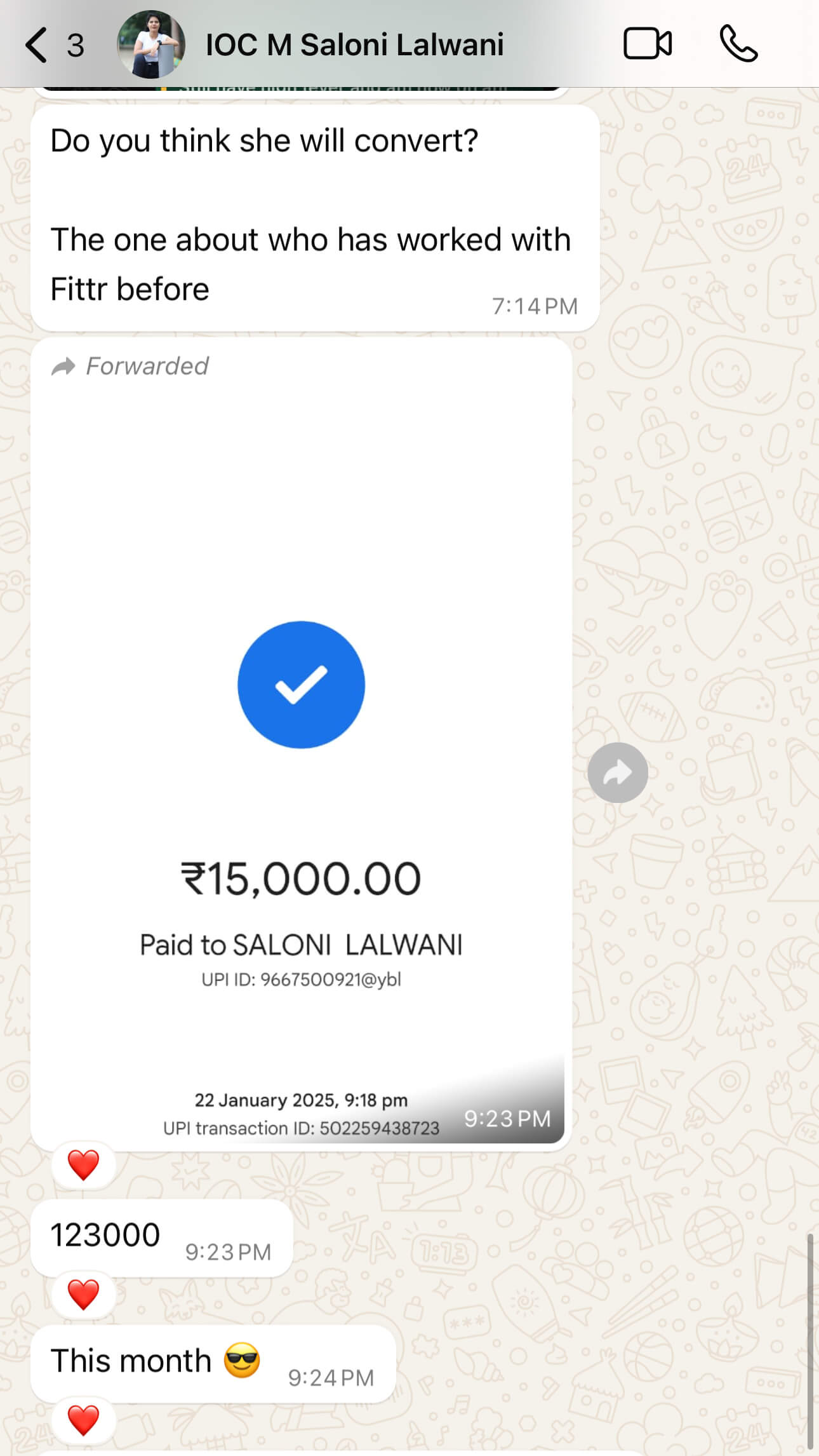Tap the unread count 3 beside back arrow
The height and width of the screenshot is (1456, 819).
click(76, 45)
